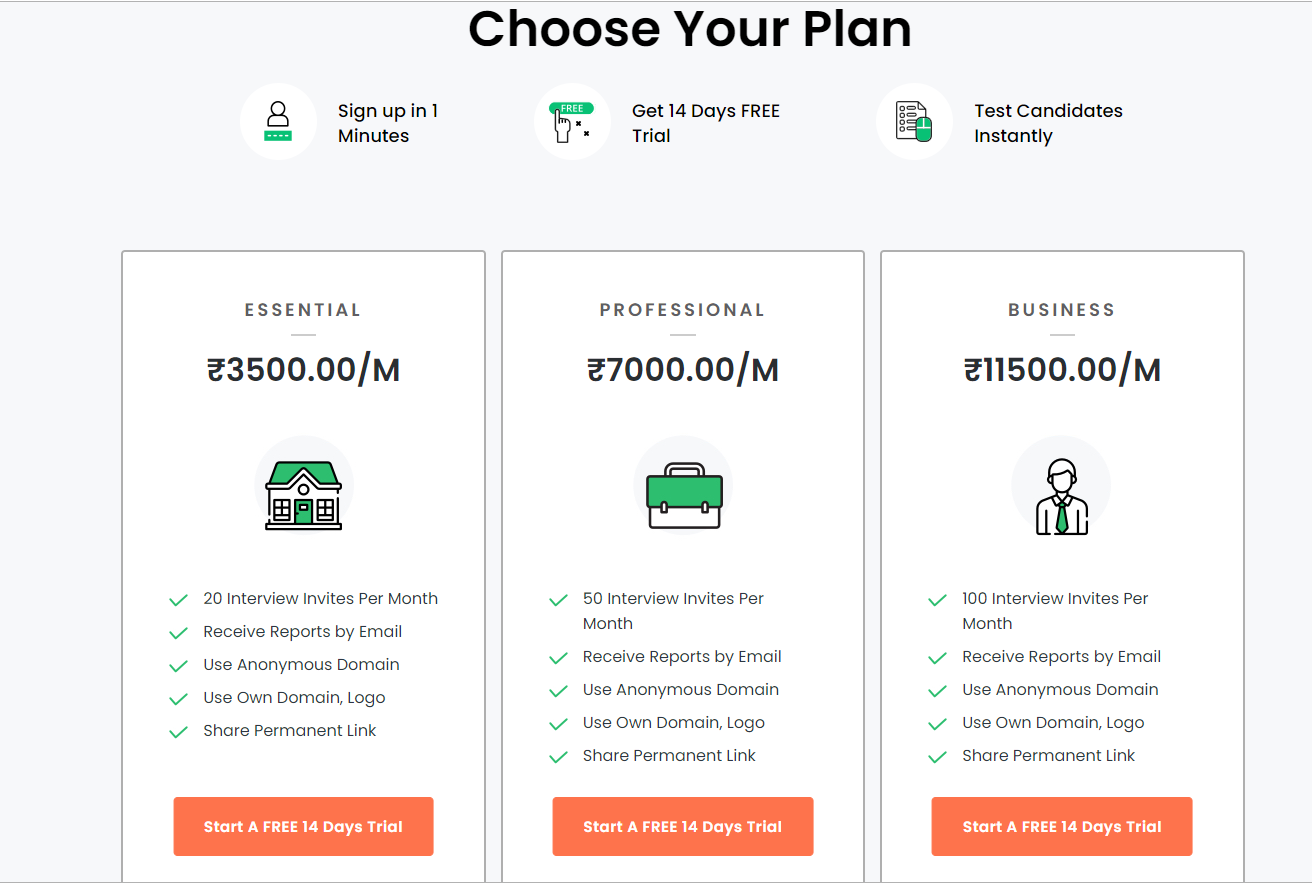Click the ESSENTIAL plan title

(303, 310)
